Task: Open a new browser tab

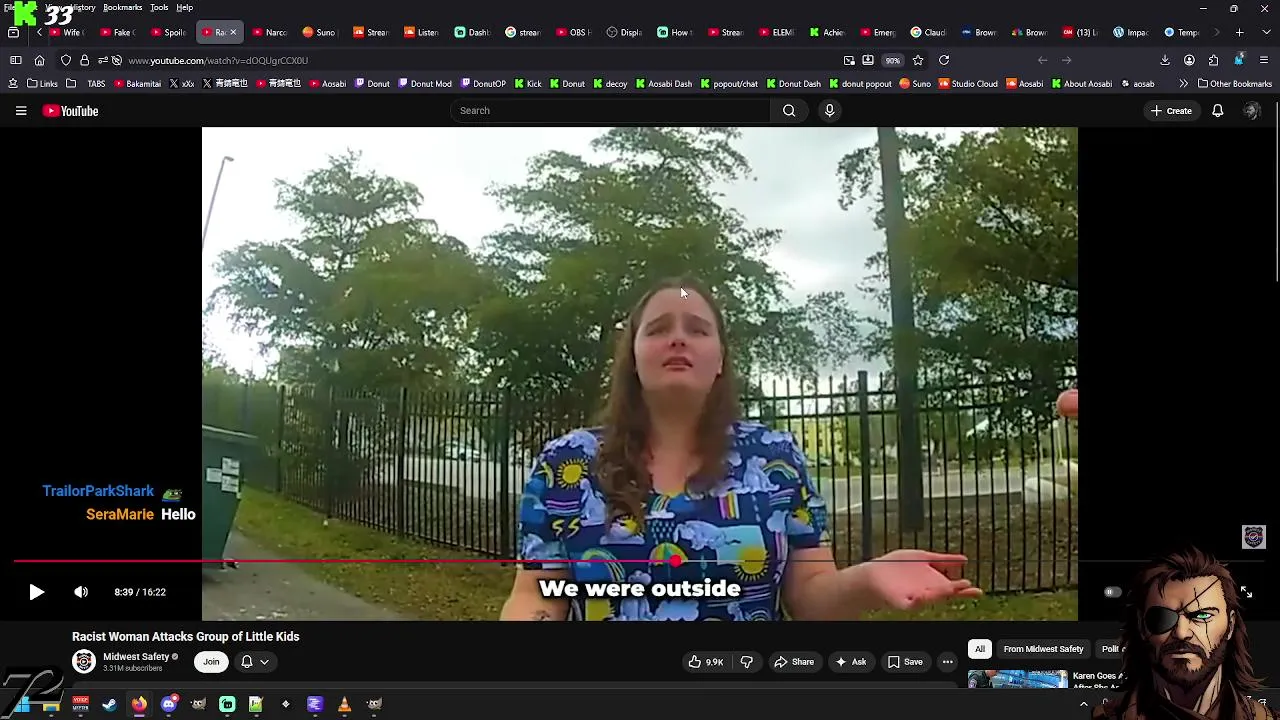Action: pyautogui.click(x=1239, y=32)
